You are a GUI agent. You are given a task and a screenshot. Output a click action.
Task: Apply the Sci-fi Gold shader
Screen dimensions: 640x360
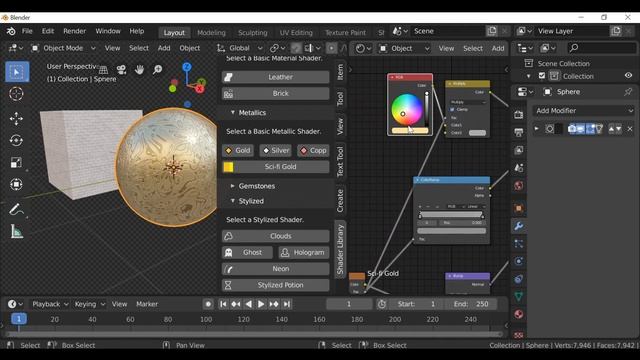point(276,167)
